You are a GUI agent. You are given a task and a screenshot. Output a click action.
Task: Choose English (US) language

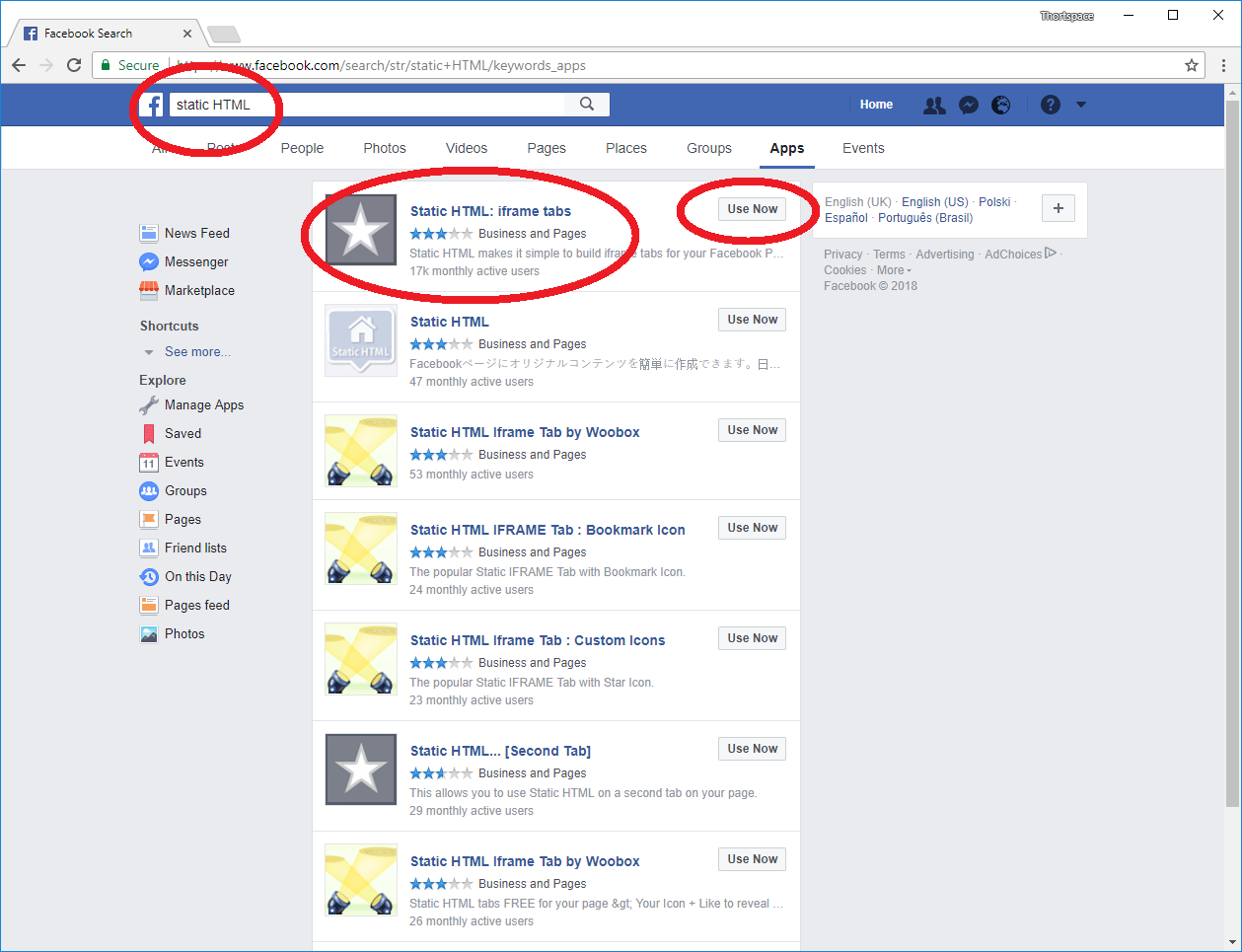click(x=934, y=202)
